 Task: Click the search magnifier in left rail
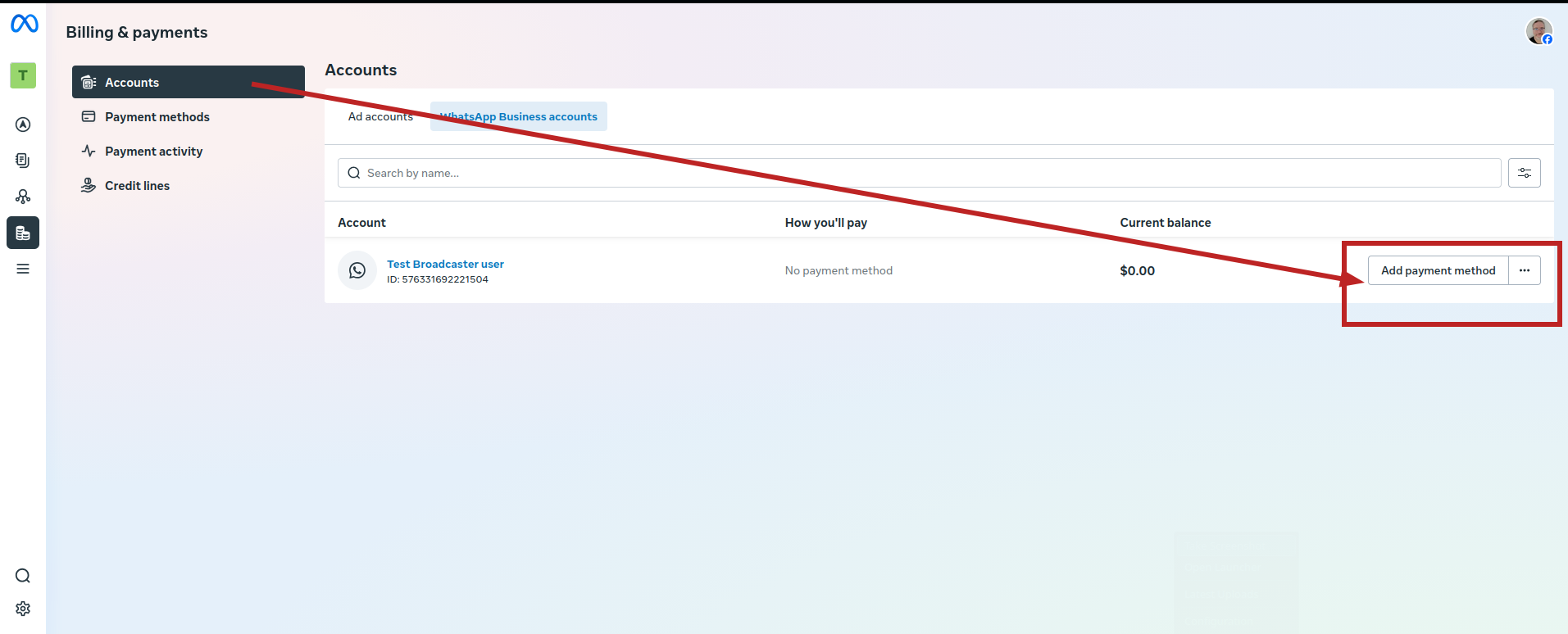click(23, 576)
